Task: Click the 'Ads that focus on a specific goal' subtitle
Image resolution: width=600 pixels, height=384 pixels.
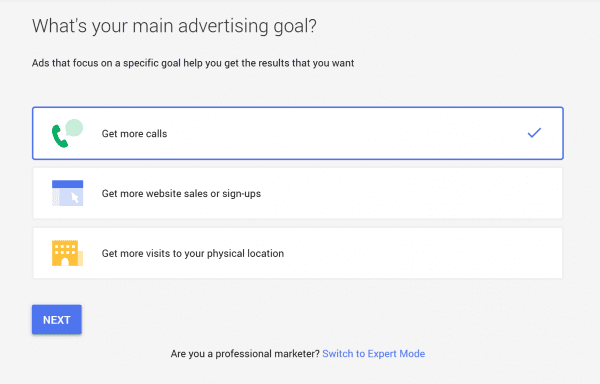Action: click(x=193, y=63)
